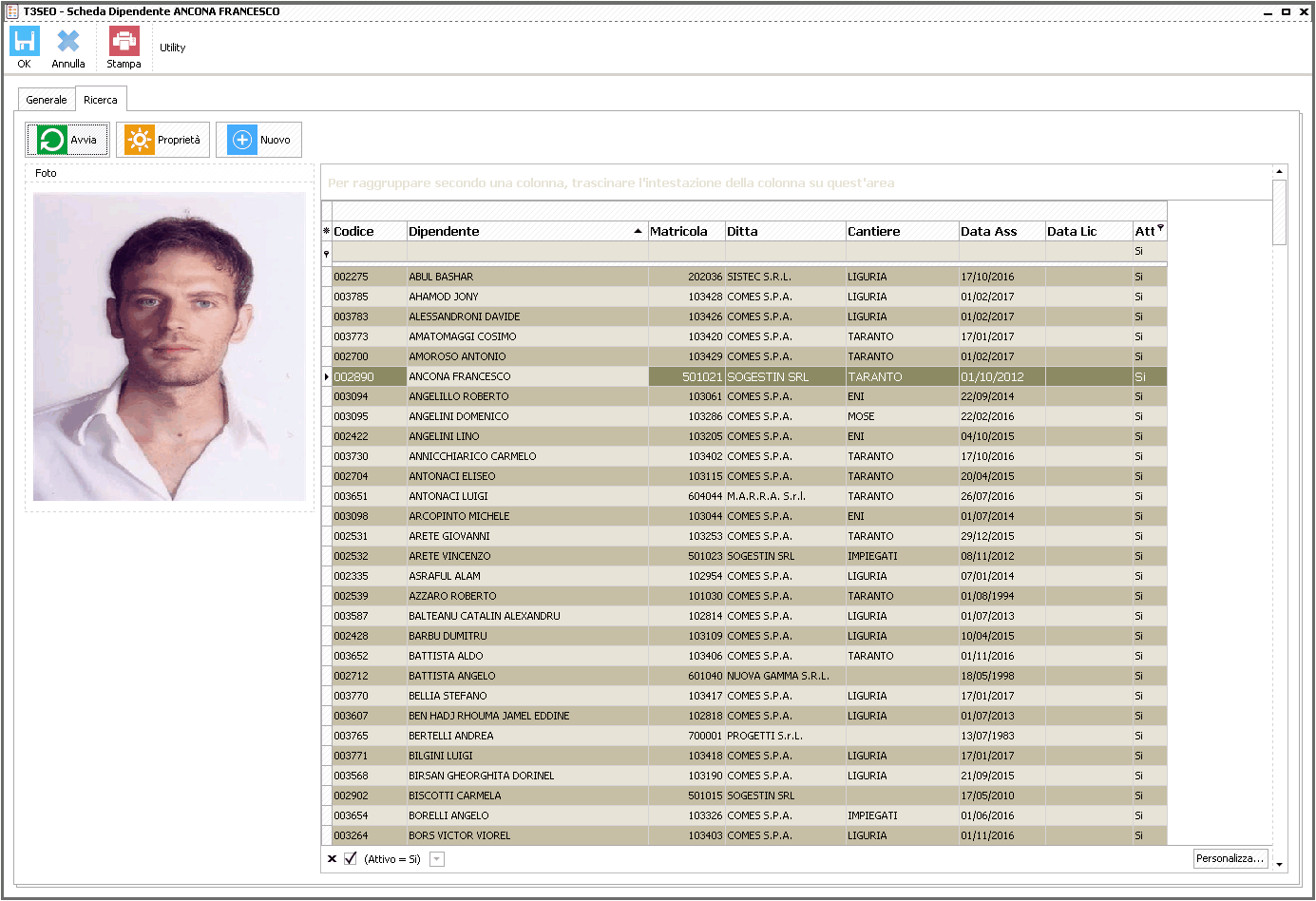Image resolution: width=1316 pixels, height=901 pixels.
Task: Select row ASRAFUL ALAM
Action: point(749,576)
